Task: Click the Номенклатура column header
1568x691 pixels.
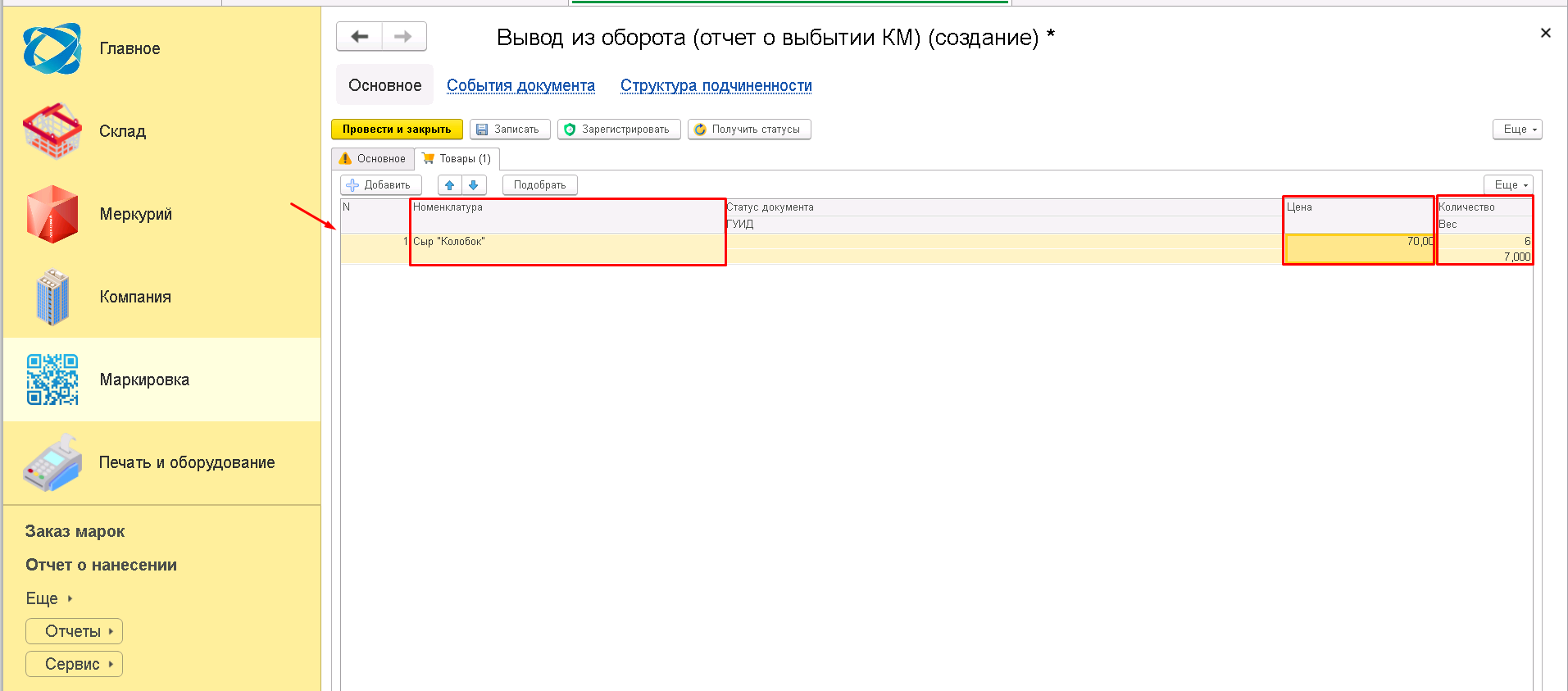Action: coord(567,216)
